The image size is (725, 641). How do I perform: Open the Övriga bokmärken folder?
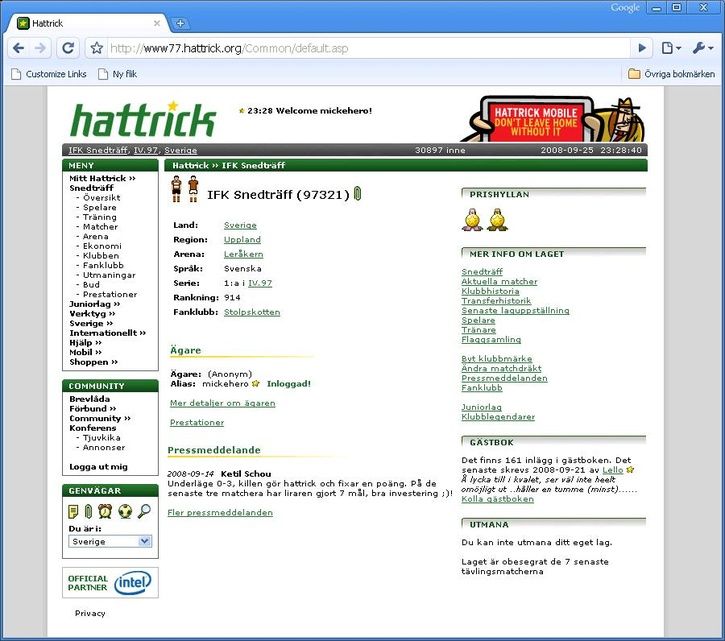[x=671, y=74]
